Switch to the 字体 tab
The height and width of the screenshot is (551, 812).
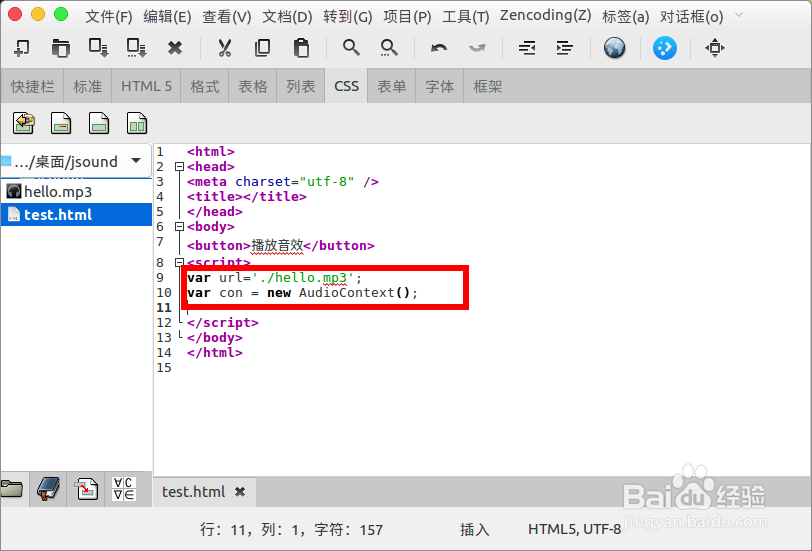point(440,86)
